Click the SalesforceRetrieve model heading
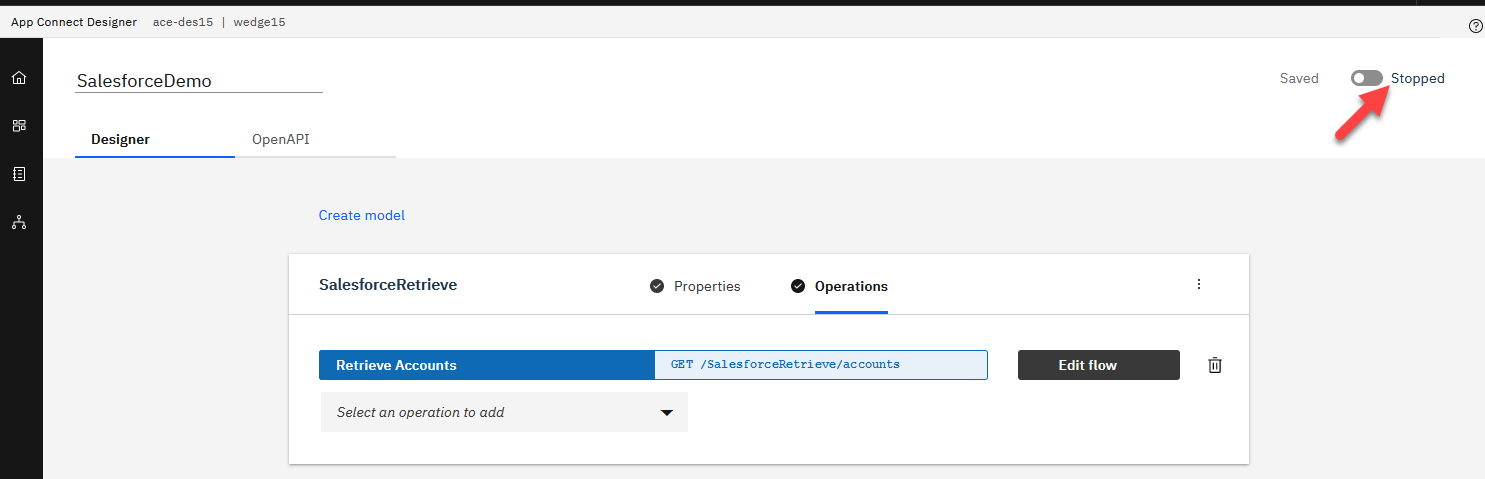This screenshot has width=1485, height=479. (x=388, y=285)
